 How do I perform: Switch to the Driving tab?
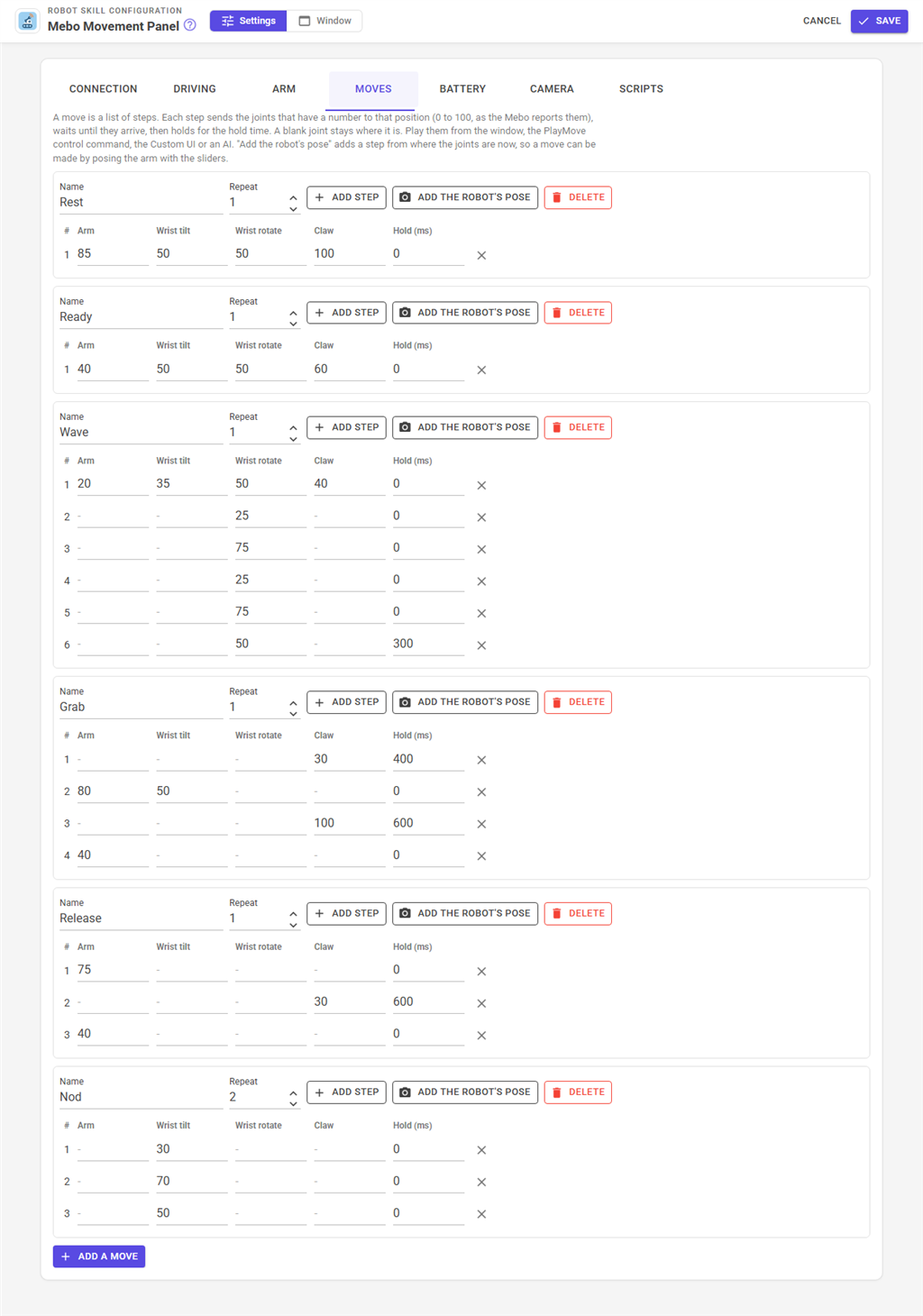tap(195, 89)
